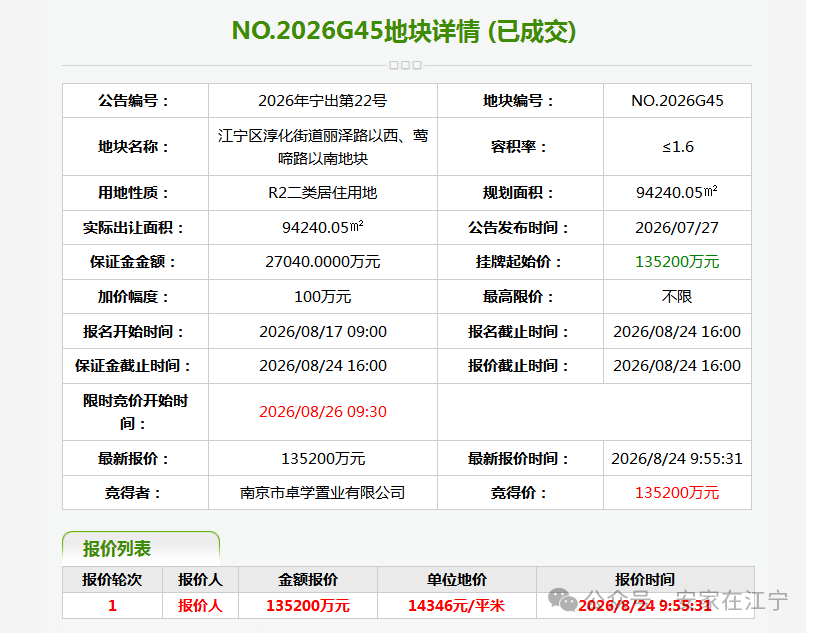Click the 报名截止时间 value 2026/08/24 16:00

tap(677, 332)
